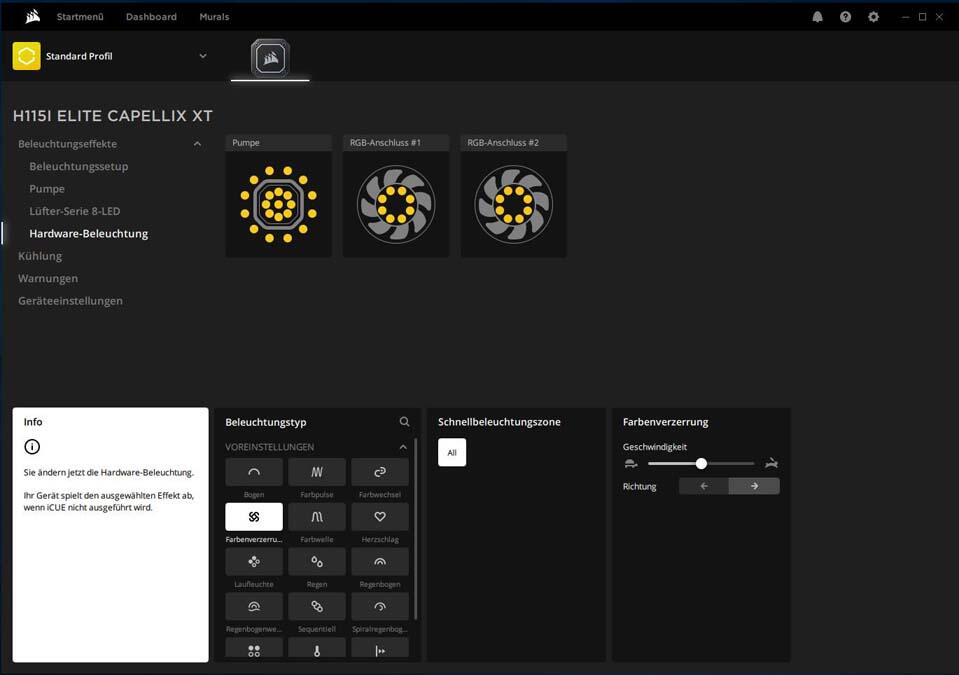
Task: Click the Beleuchtungstyp panel heading
Action: pos(265,422)
